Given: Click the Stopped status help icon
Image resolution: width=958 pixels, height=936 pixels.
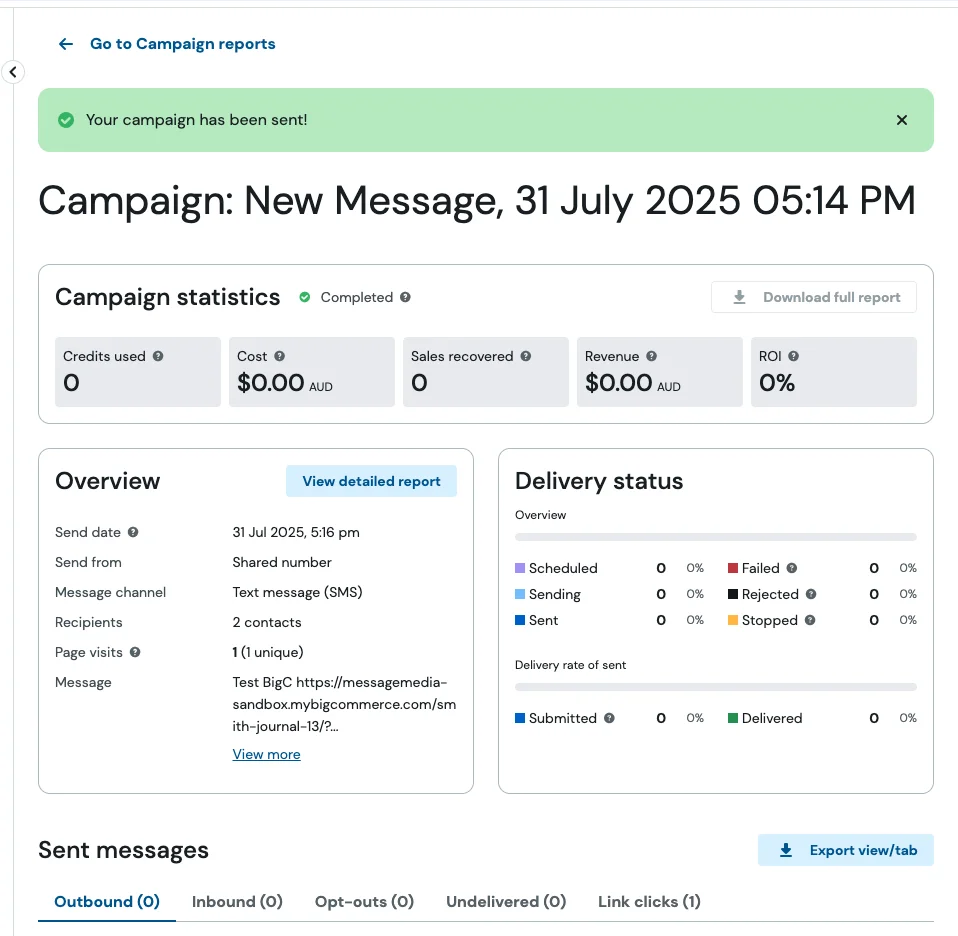Looking at the screenshot, I should pyautogui.click(x=810, y=620).
